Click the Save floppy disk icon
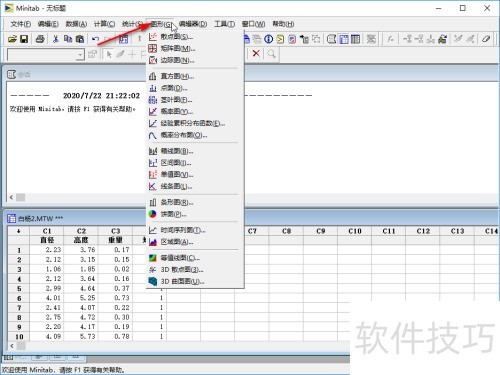This screenshot has height=375, width=500. [24, 39]
